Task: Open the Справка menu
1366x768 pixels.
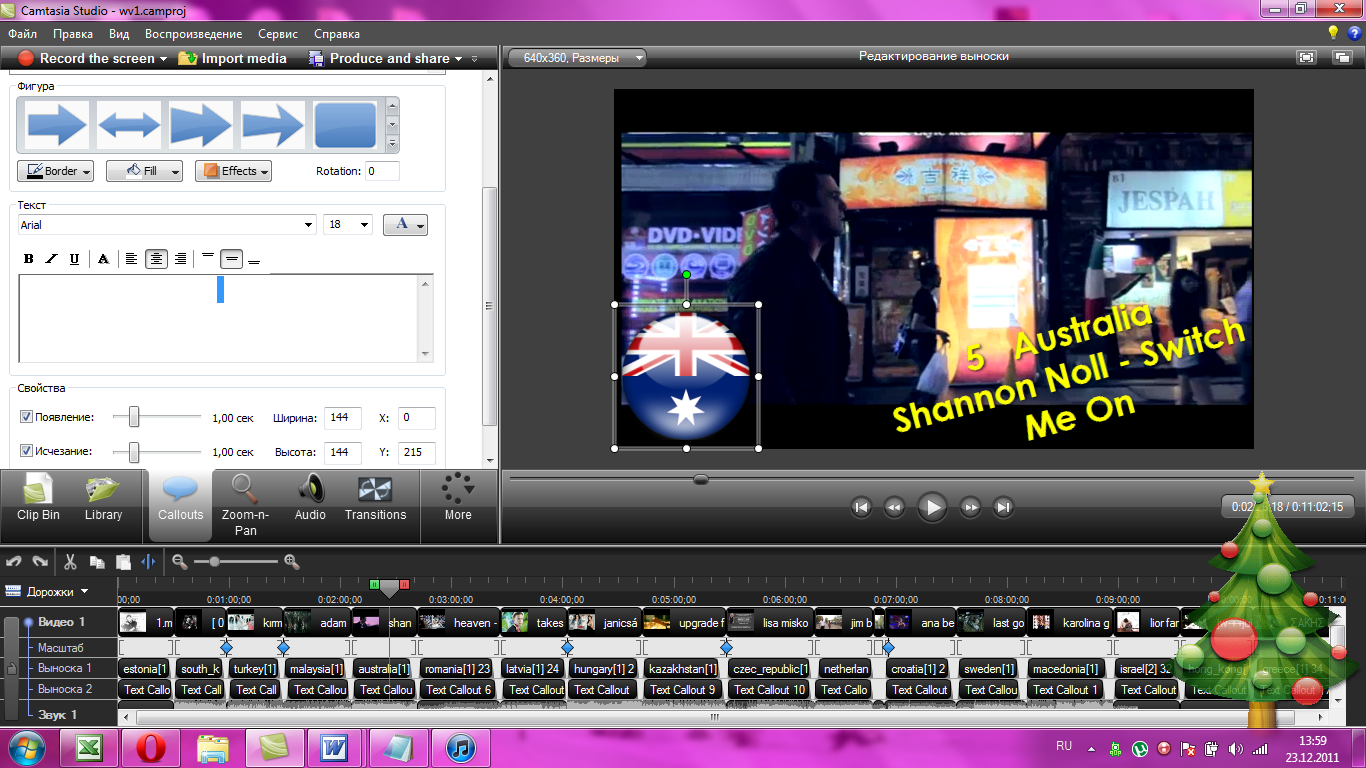Action: pos(337,34)
